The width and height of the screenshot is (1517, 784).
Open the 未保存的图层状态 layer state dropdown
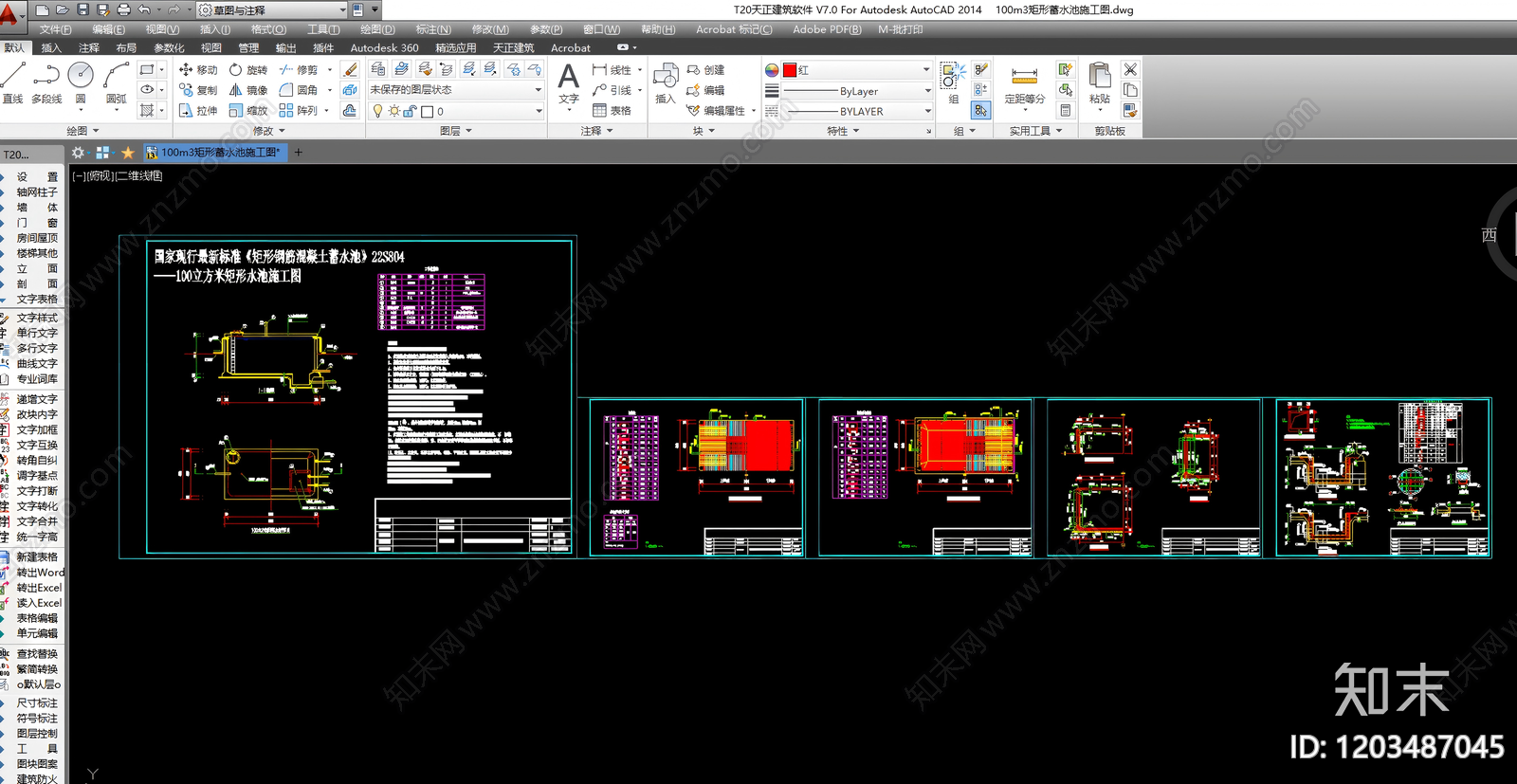tap(455, 90)
